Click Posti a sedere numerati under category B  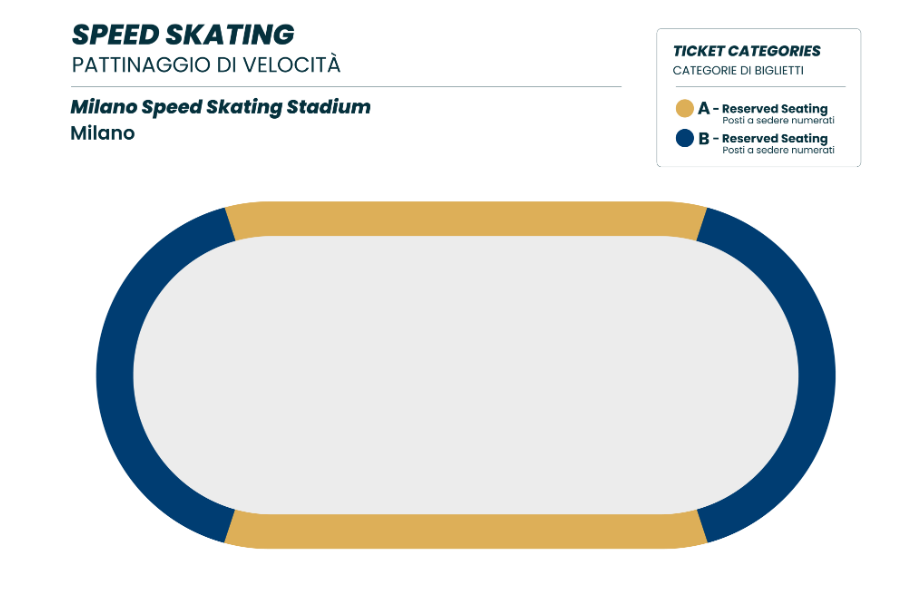coord(778,151)
